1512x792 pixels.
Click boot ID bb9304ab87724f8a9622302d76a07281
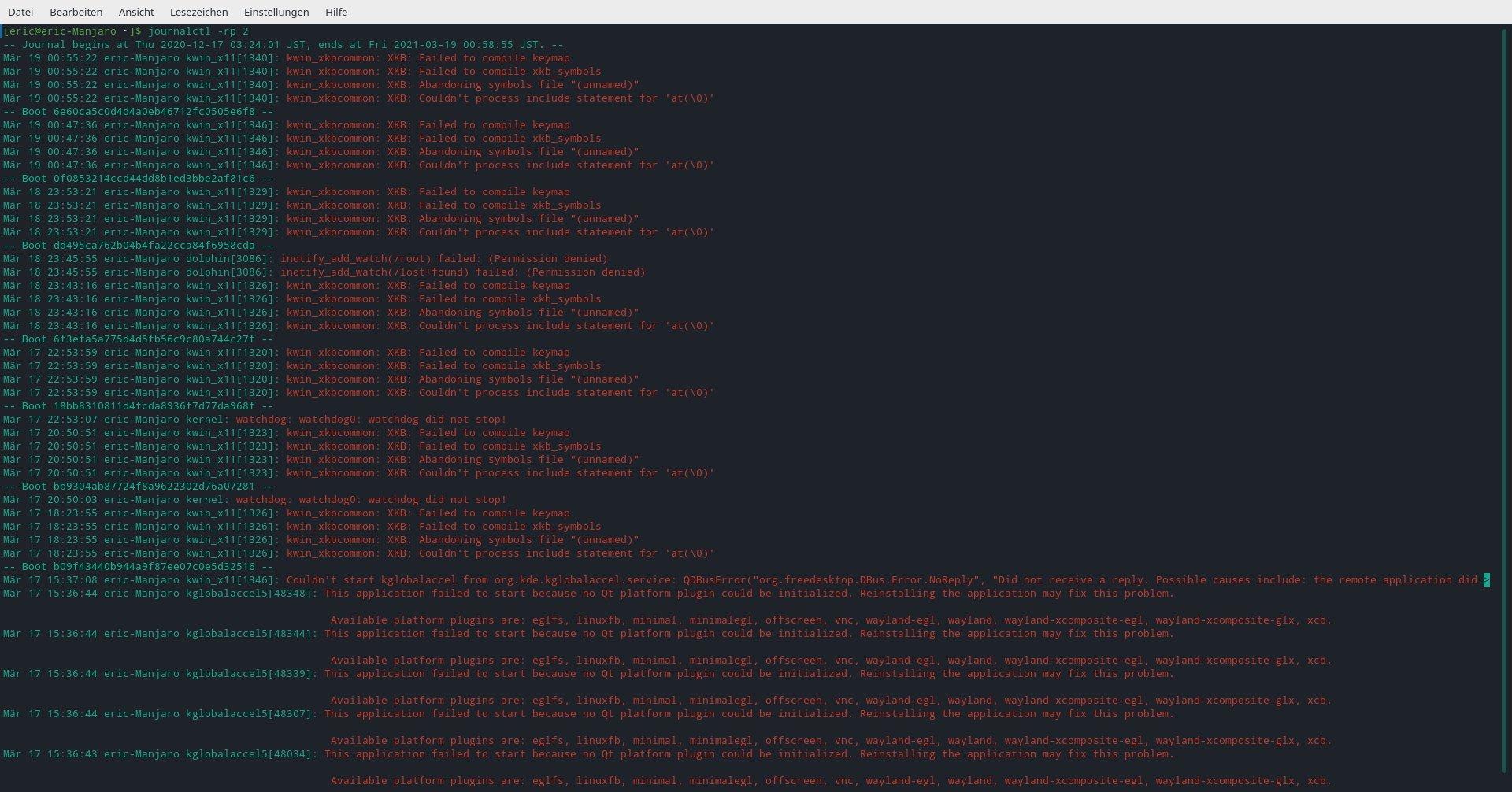click(154, 487)
